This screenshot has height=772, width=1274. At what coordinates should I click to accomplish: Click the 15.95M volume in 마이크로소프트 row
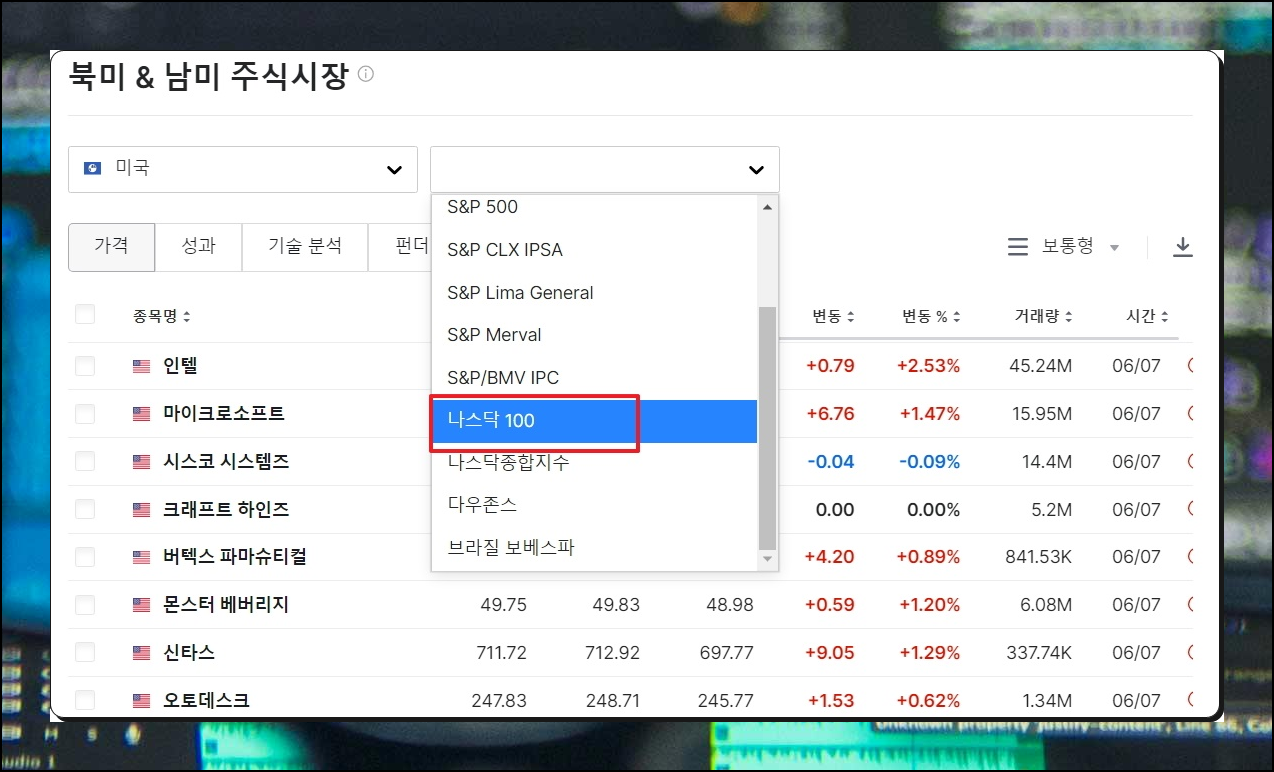tap(1041, 414)
